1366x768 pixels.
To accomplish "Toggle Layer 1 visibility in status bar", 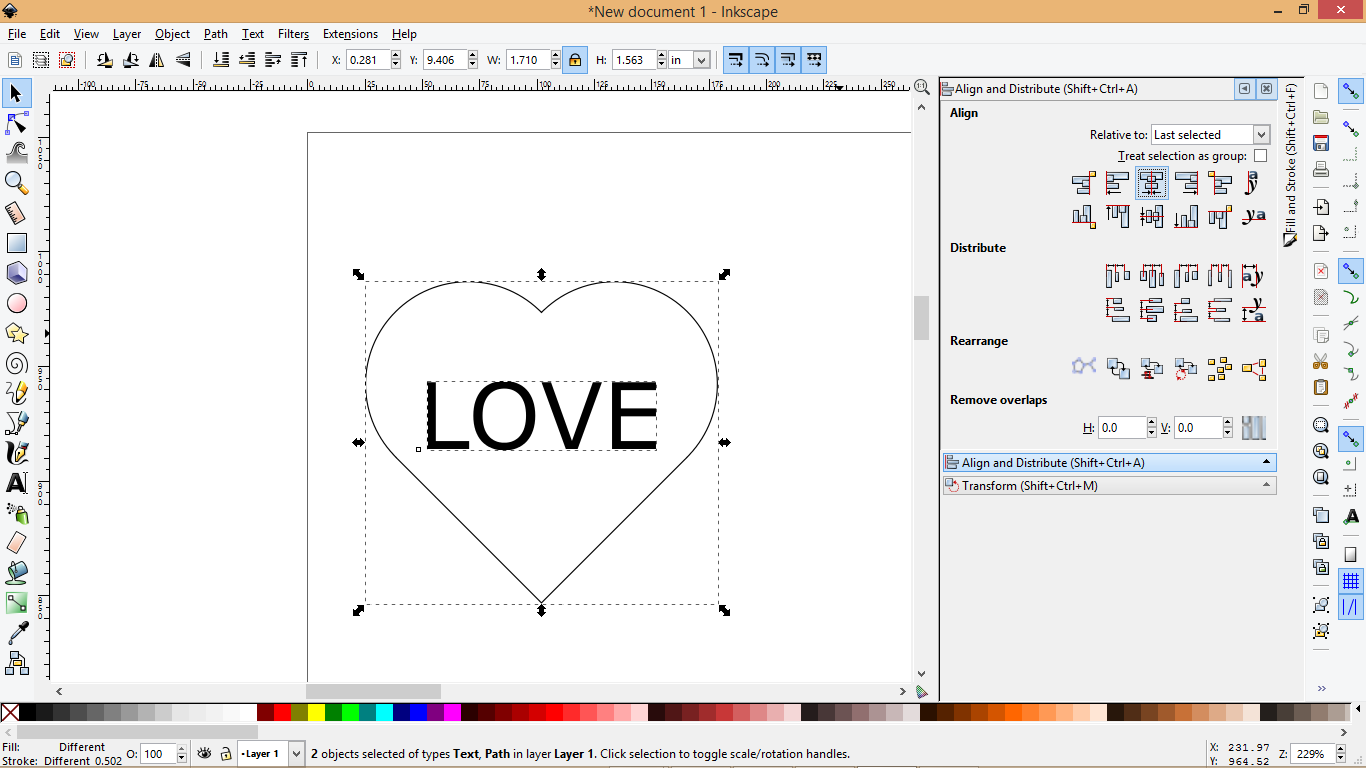I will coord(204,753).
